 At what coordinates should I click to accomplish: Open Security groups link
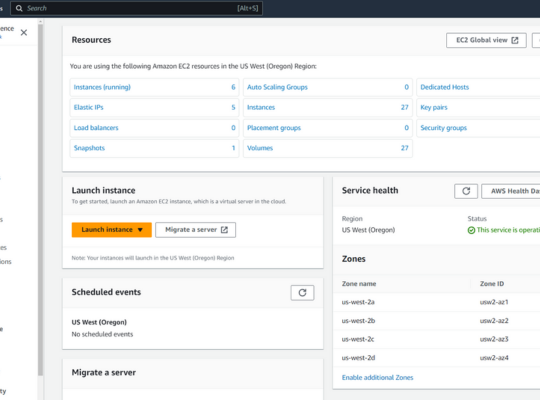point(444,128)
